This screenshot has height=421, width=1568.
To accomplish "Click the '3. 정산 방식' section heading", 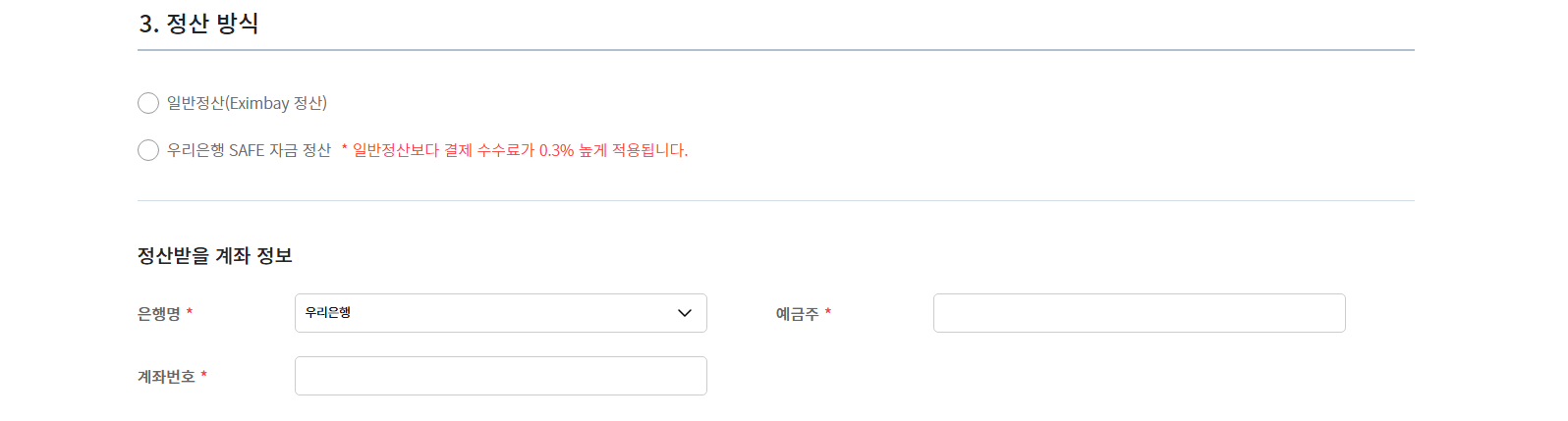I will coord(198,24).
